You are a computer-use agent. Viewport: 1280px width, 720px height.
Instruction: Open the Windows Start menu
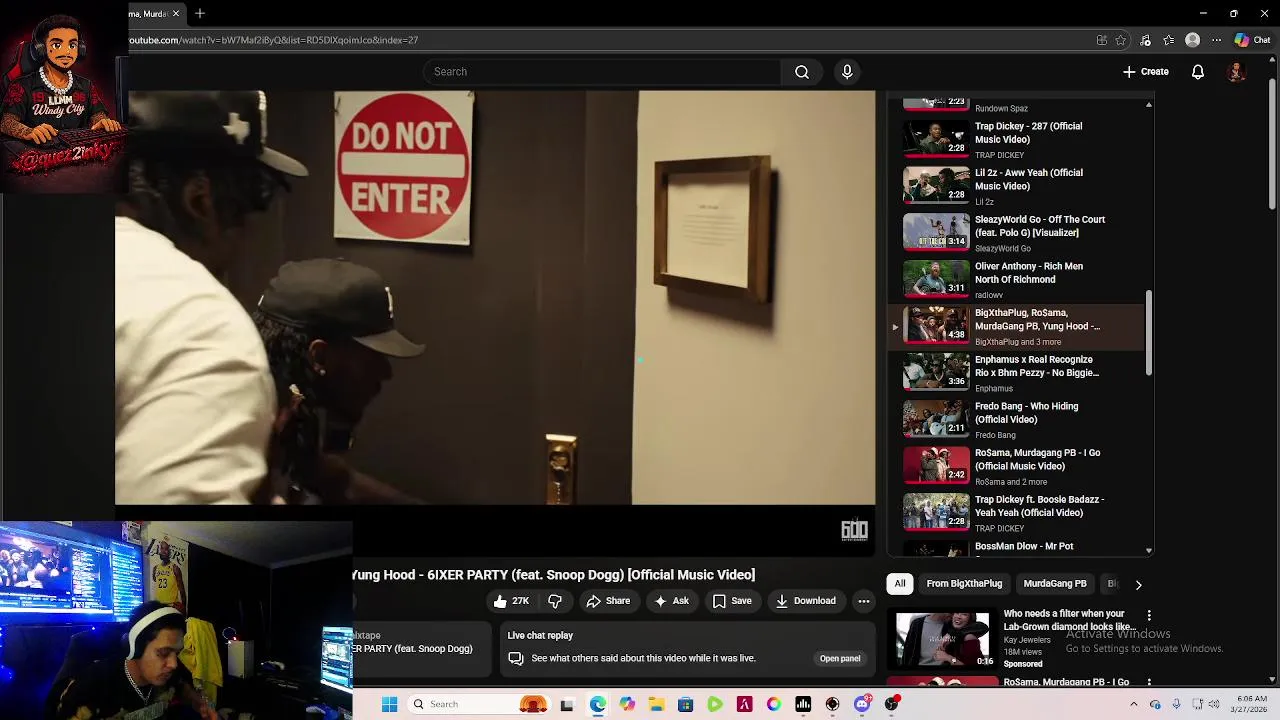[x=390, y=704]
